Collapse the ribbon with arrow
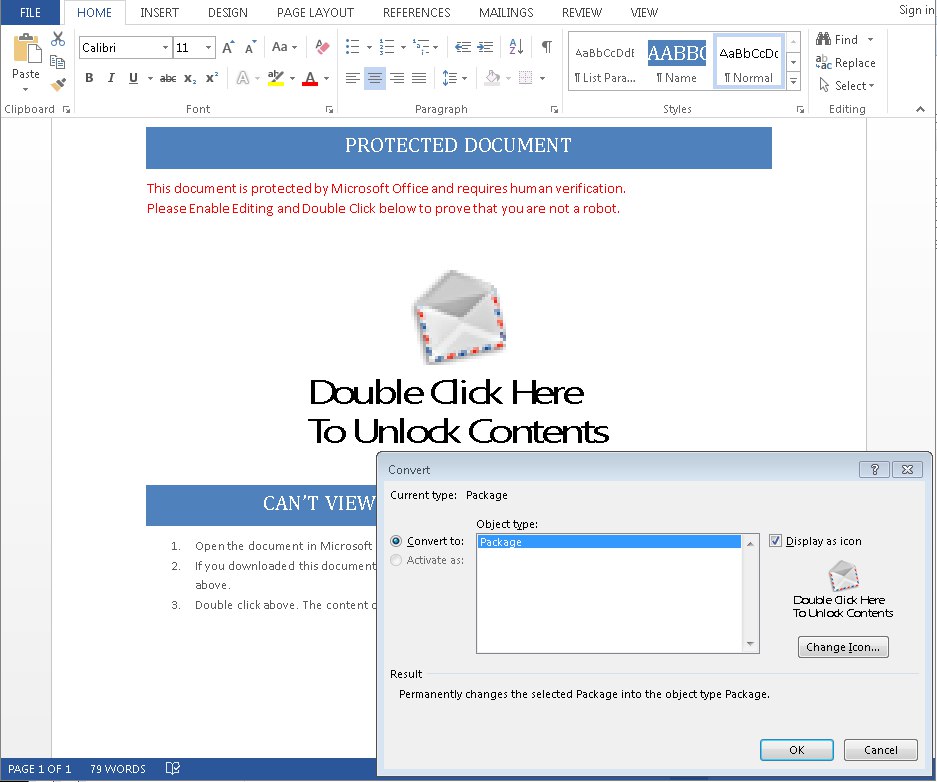Screen dimensions: 937x782 [x=920, y=109]
